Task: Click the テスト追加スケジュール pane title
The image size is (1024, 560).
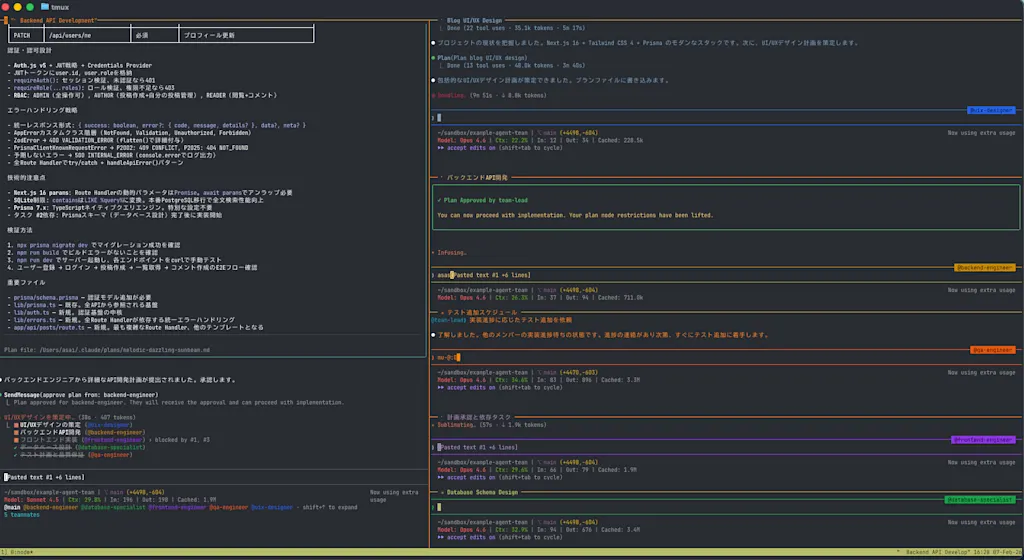Action: pos(481,313)
